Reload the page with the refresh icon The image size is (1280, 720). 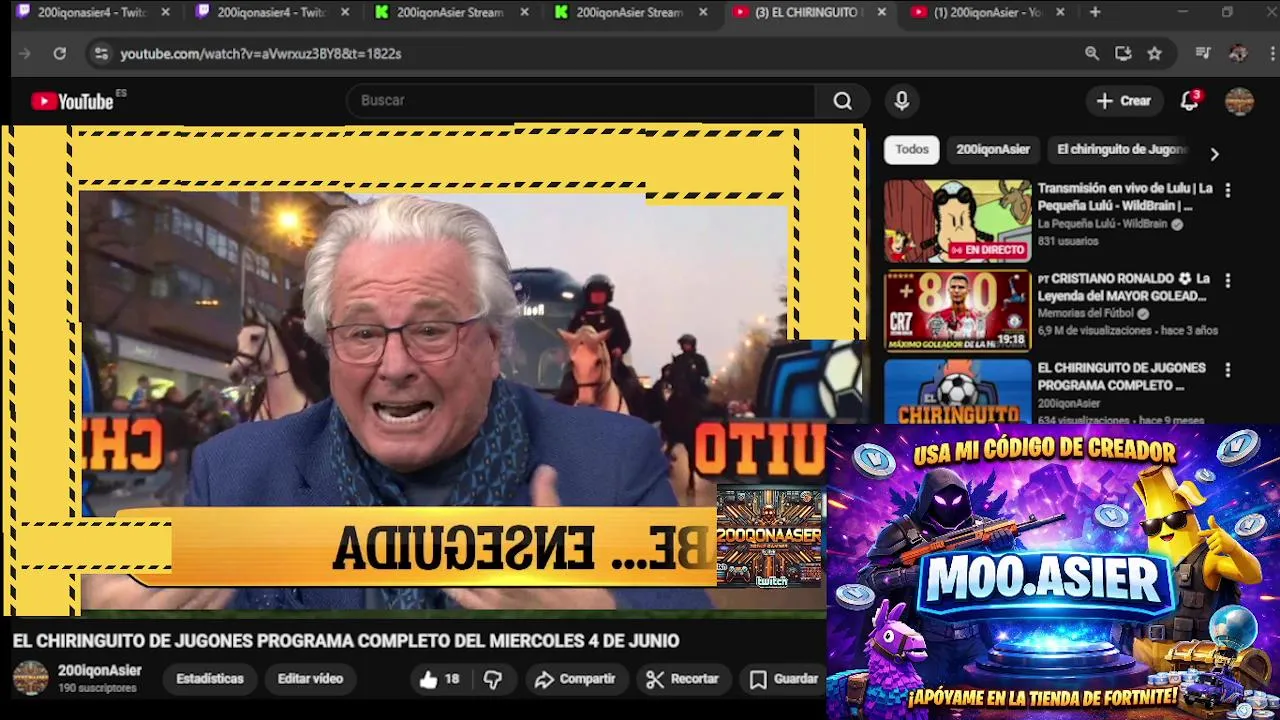[60, 54]
